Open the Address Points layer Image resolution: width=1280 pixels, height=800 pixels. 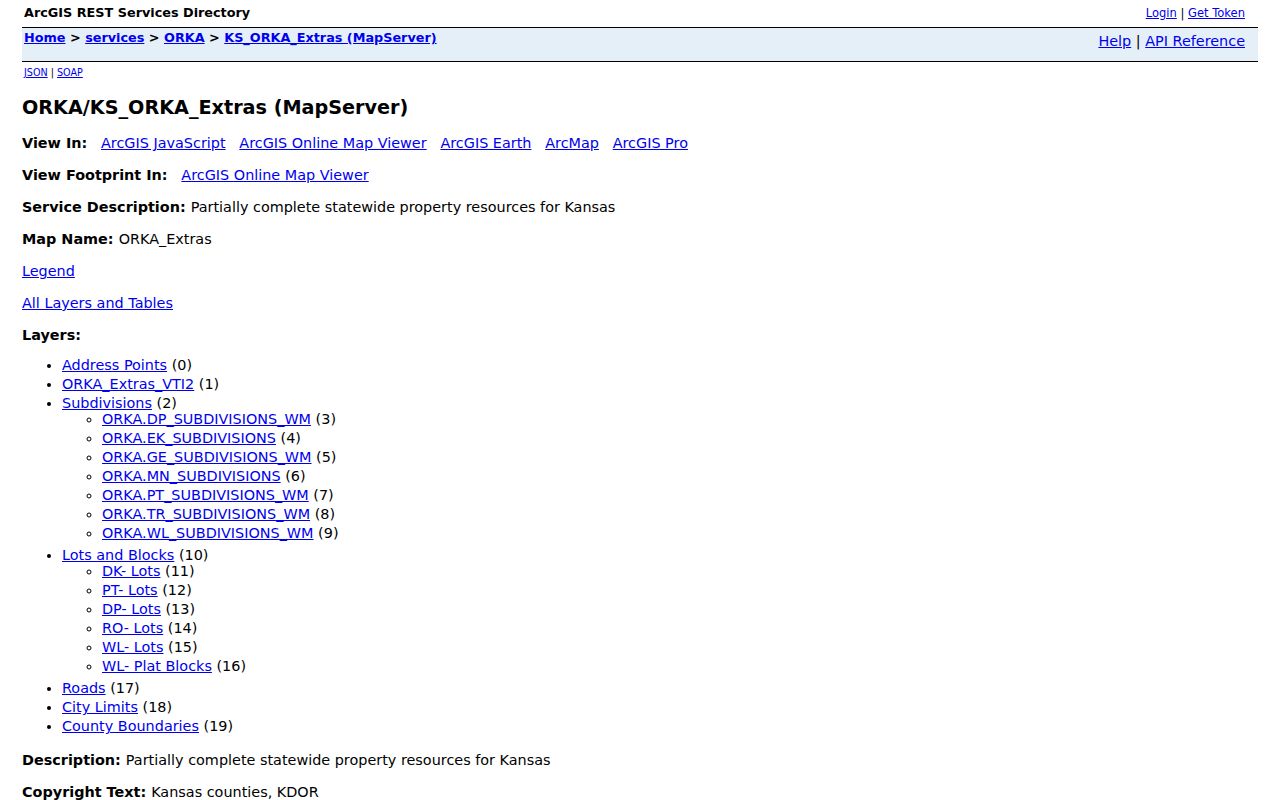pyautogui.click(x=114, y=365)
